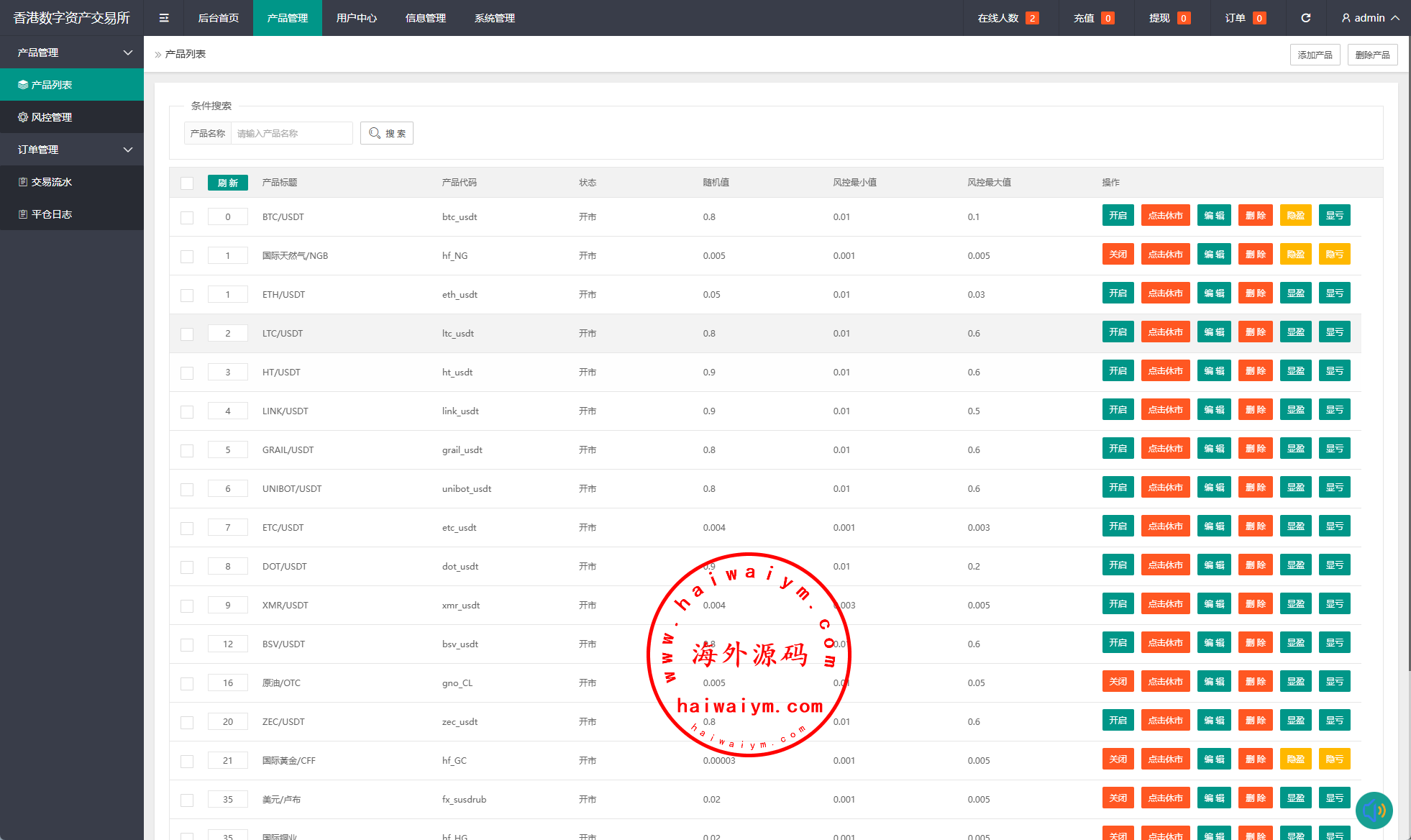Click the magnifier search button
Image resolution: width=1411 pixels, height=840 pixels.
point(387,133)
